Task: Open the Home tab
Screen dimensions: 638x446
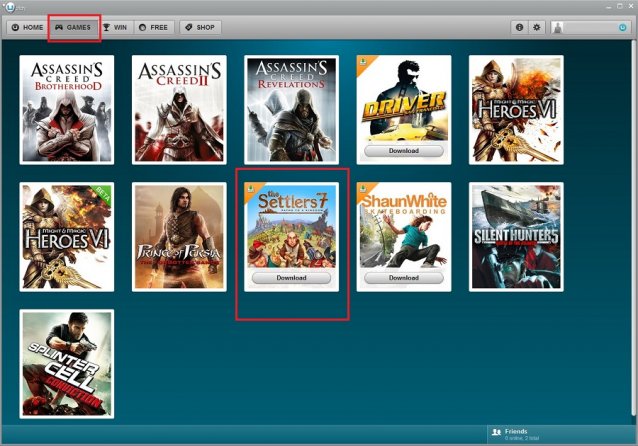Action: (x=27, y=27)
